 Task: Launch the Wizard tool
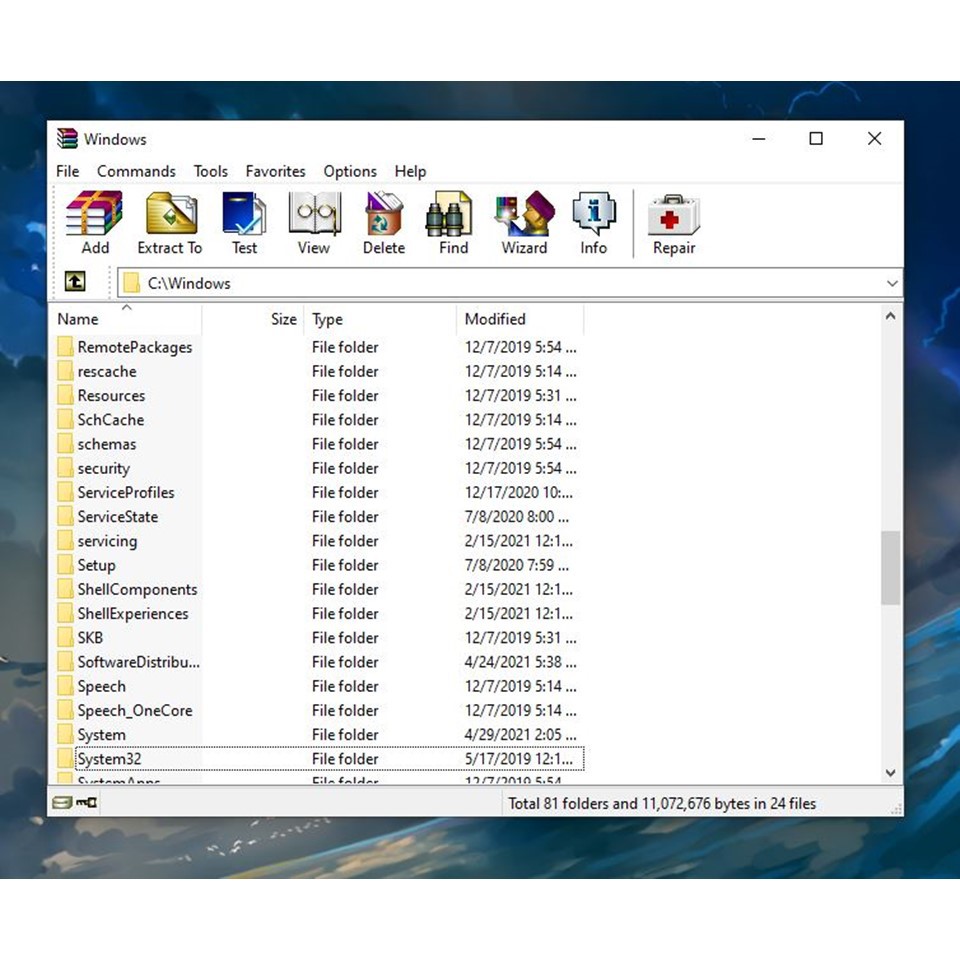click(524, 223)
